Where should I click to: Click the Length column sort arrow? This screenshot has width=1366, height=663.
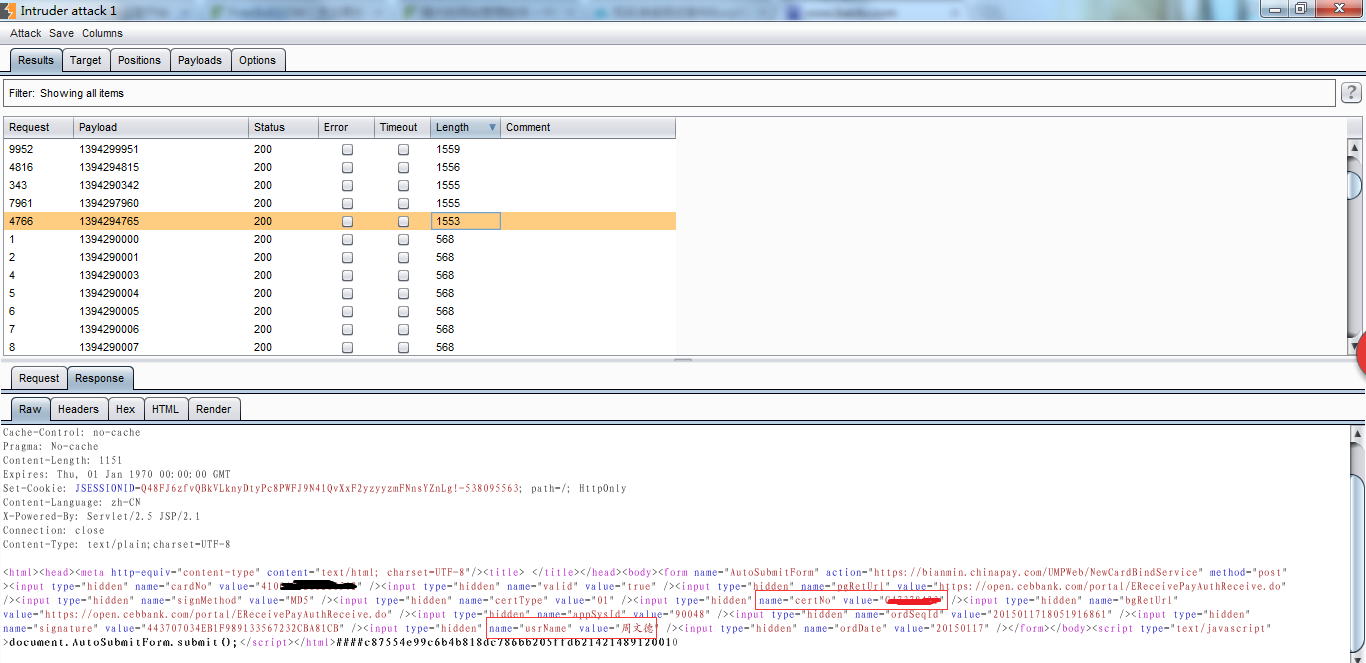492,128
